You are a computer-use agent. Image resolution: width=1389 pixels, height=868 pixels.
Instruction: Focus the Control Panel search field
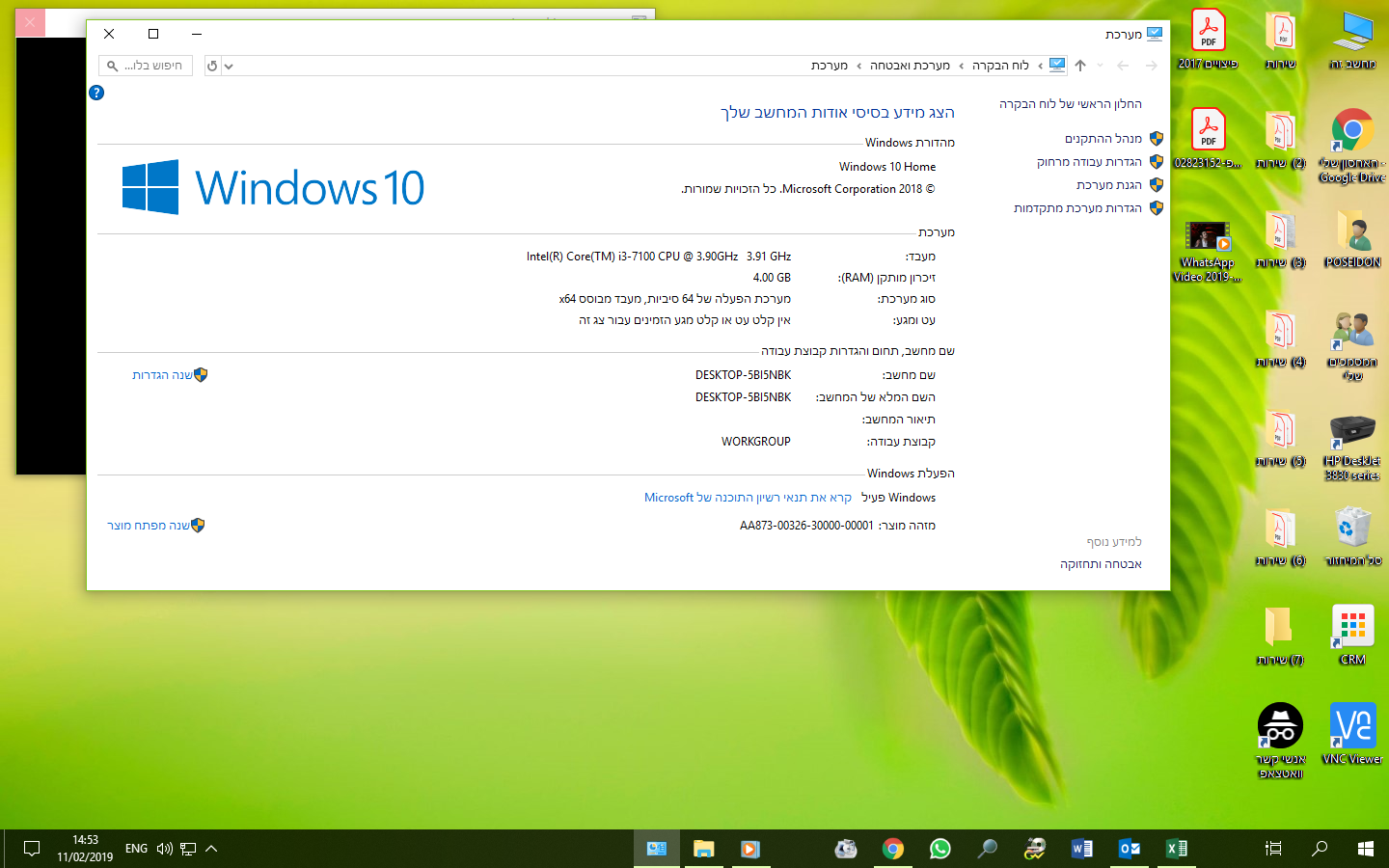point(146,66)
